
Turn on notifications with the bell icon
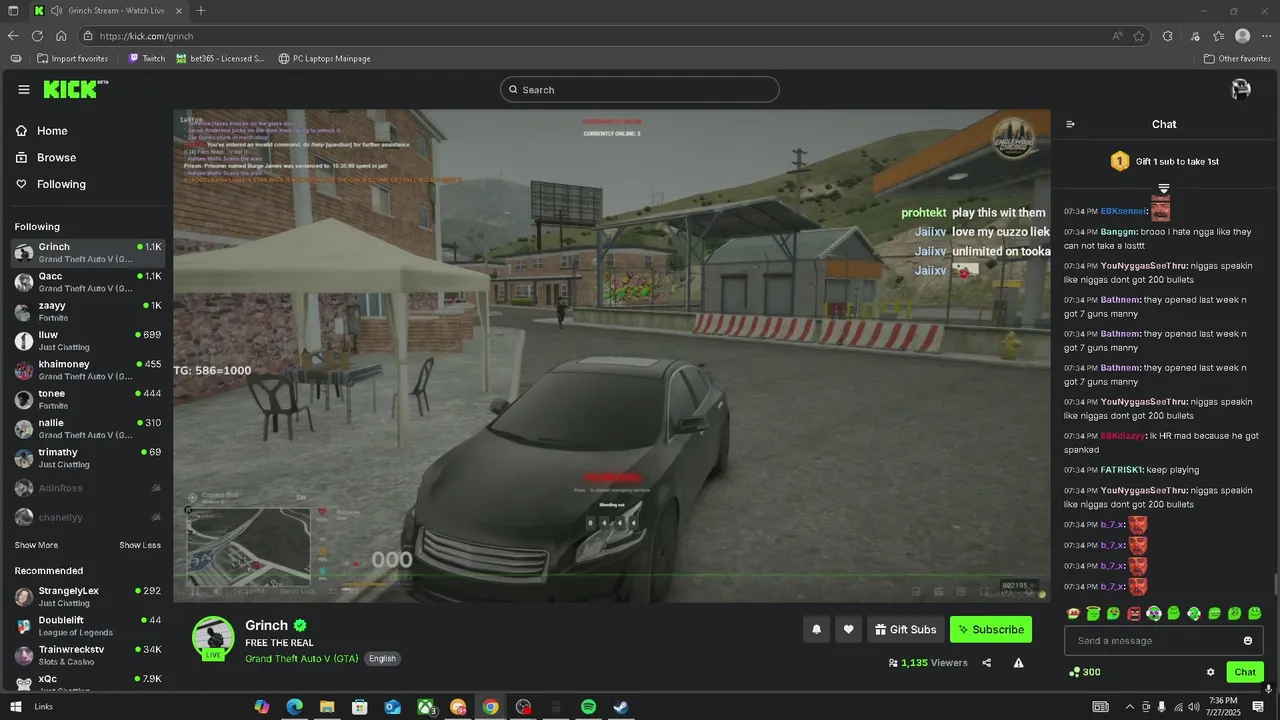click(816, 629)
